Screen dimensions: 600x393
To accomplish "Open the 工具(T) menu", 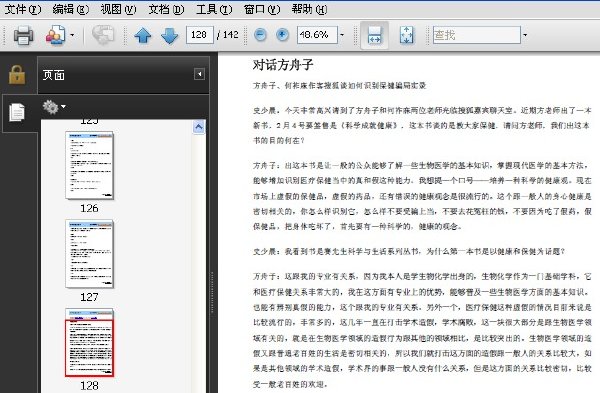I will coord(214,9).
